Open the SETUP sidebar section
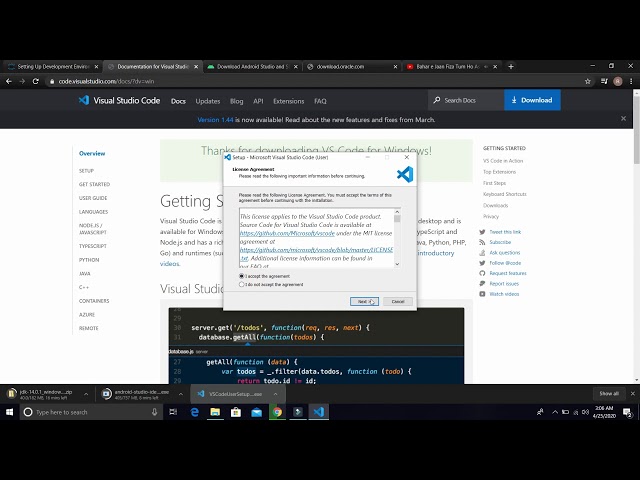Screen dimensions: 640x480 click(86, 171)
